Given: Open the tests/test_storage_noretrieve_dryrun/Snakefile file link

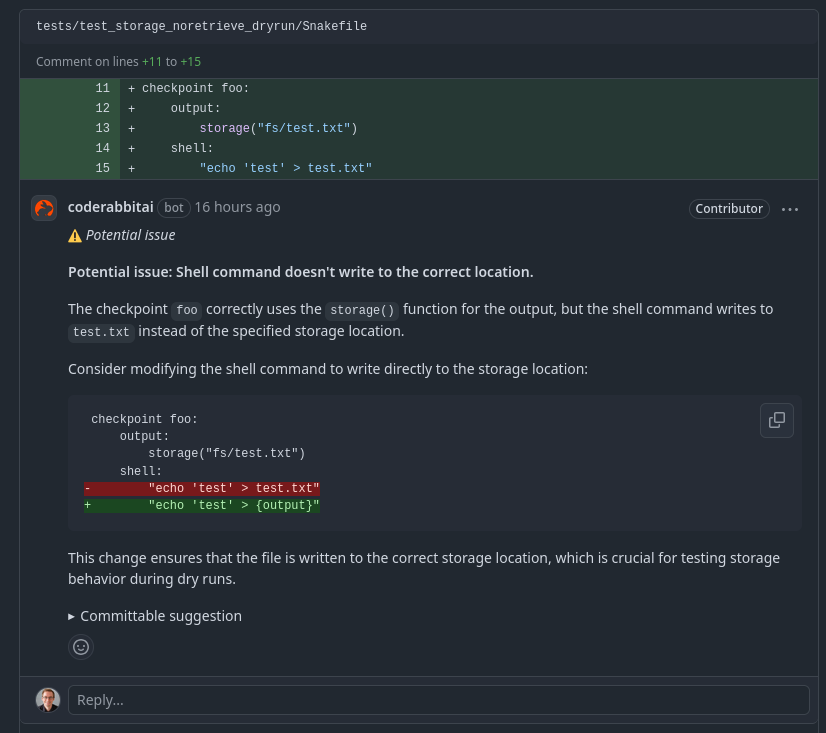Looking at the screenshot, I should [x=201, y=26].
